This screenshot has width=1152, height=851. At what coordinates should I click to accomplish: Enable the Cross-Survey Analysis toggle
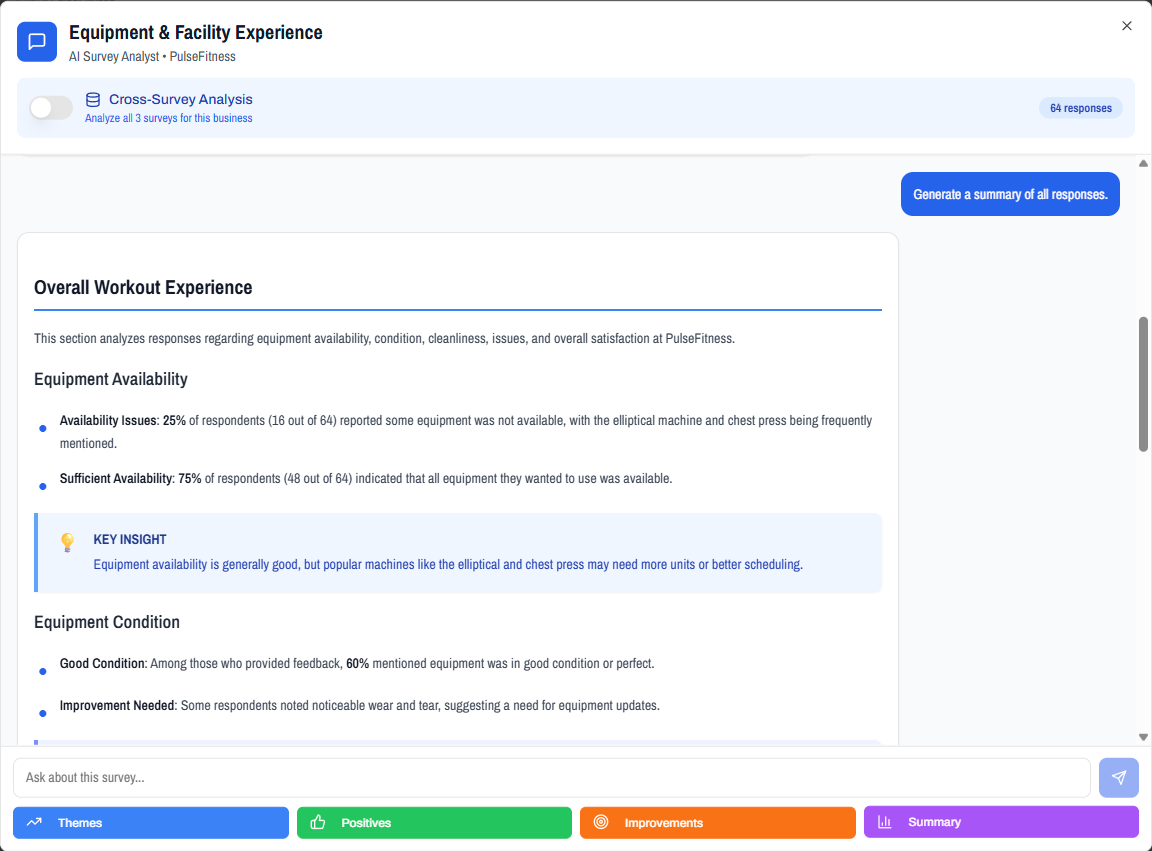[51, 108]
